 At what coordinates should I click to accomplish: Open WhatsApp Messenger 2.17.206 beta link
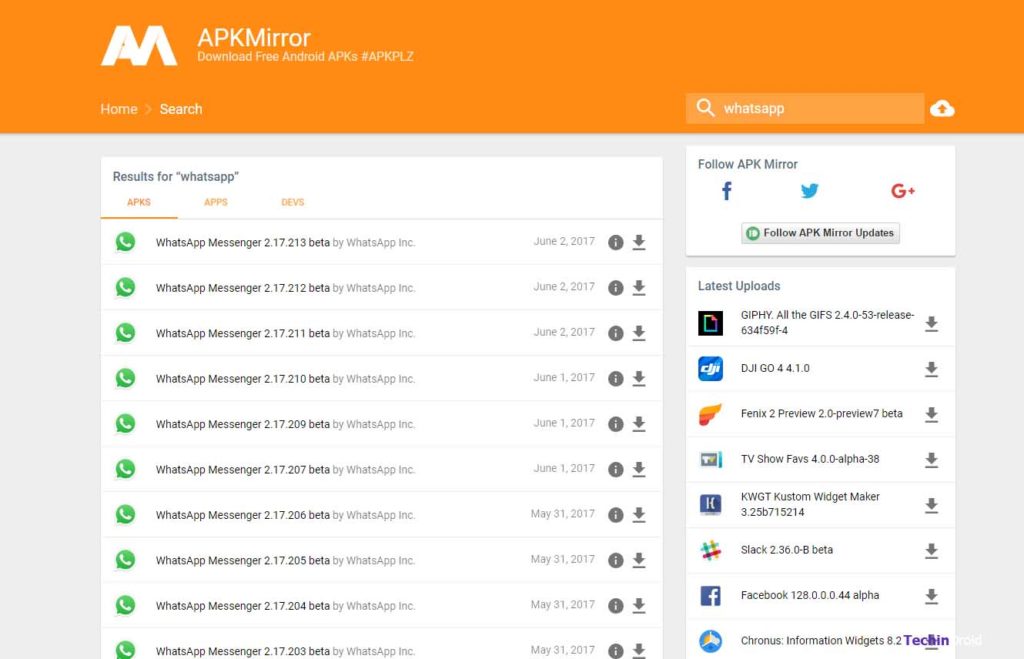click(242, 515)
